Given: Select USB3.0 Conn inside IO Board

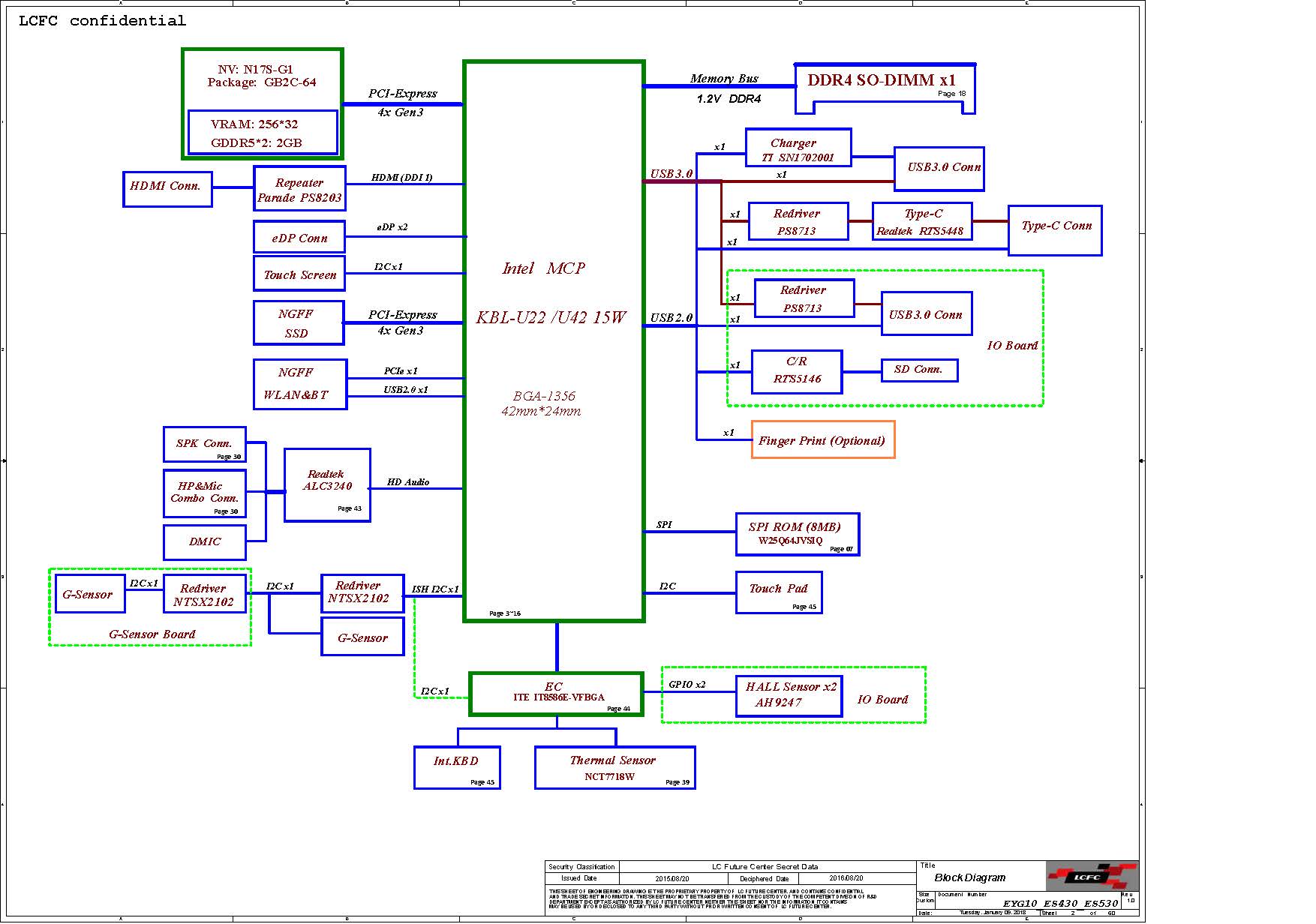Looking at the screenshot, I should [x=927, y=313].
